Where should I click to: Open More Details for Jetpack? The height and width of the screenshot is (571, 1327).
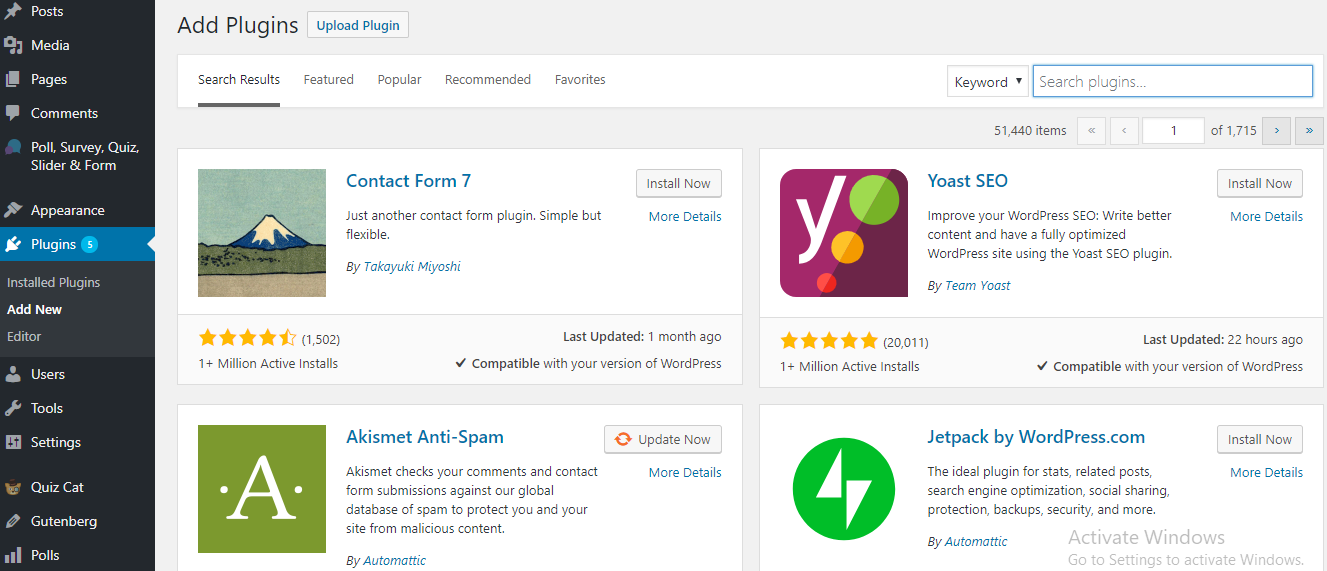tap(1267, 472)
